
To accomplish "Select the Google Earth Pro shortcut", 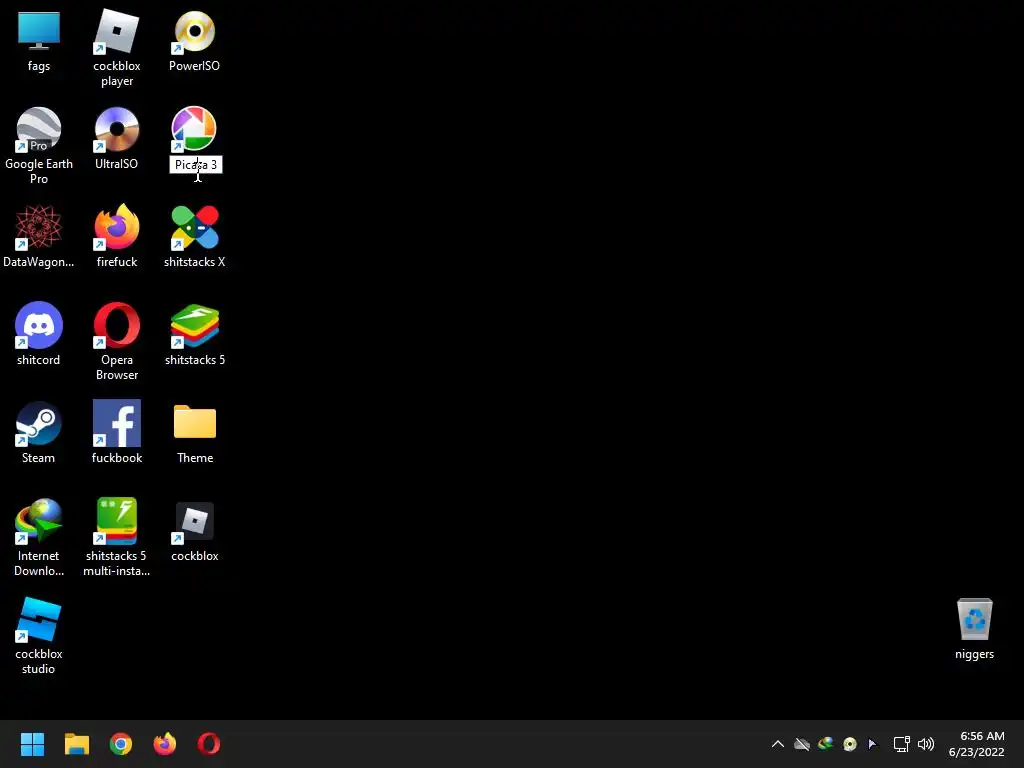I will click(x=39, y=129).
